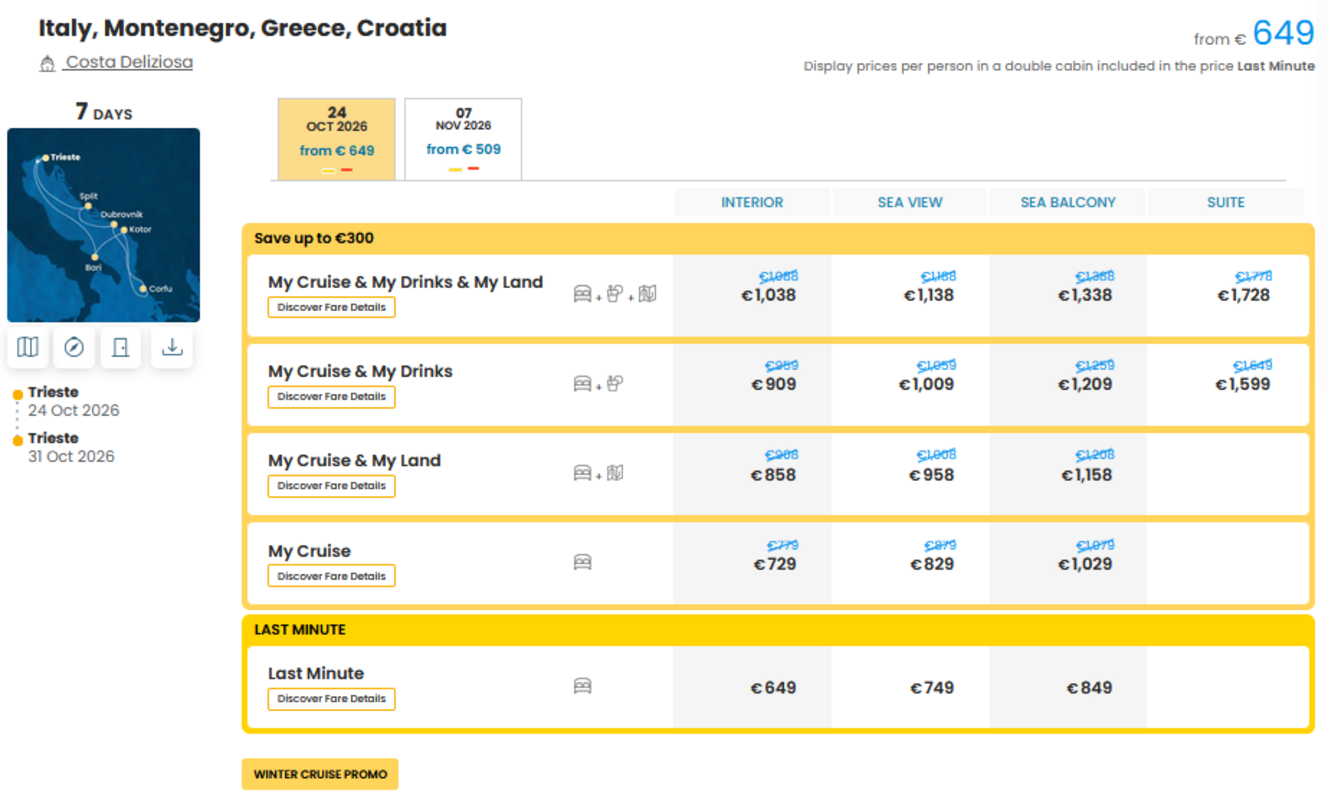Select Last Minute Interior price €649

pyautogui.click(x=773, y=688)
